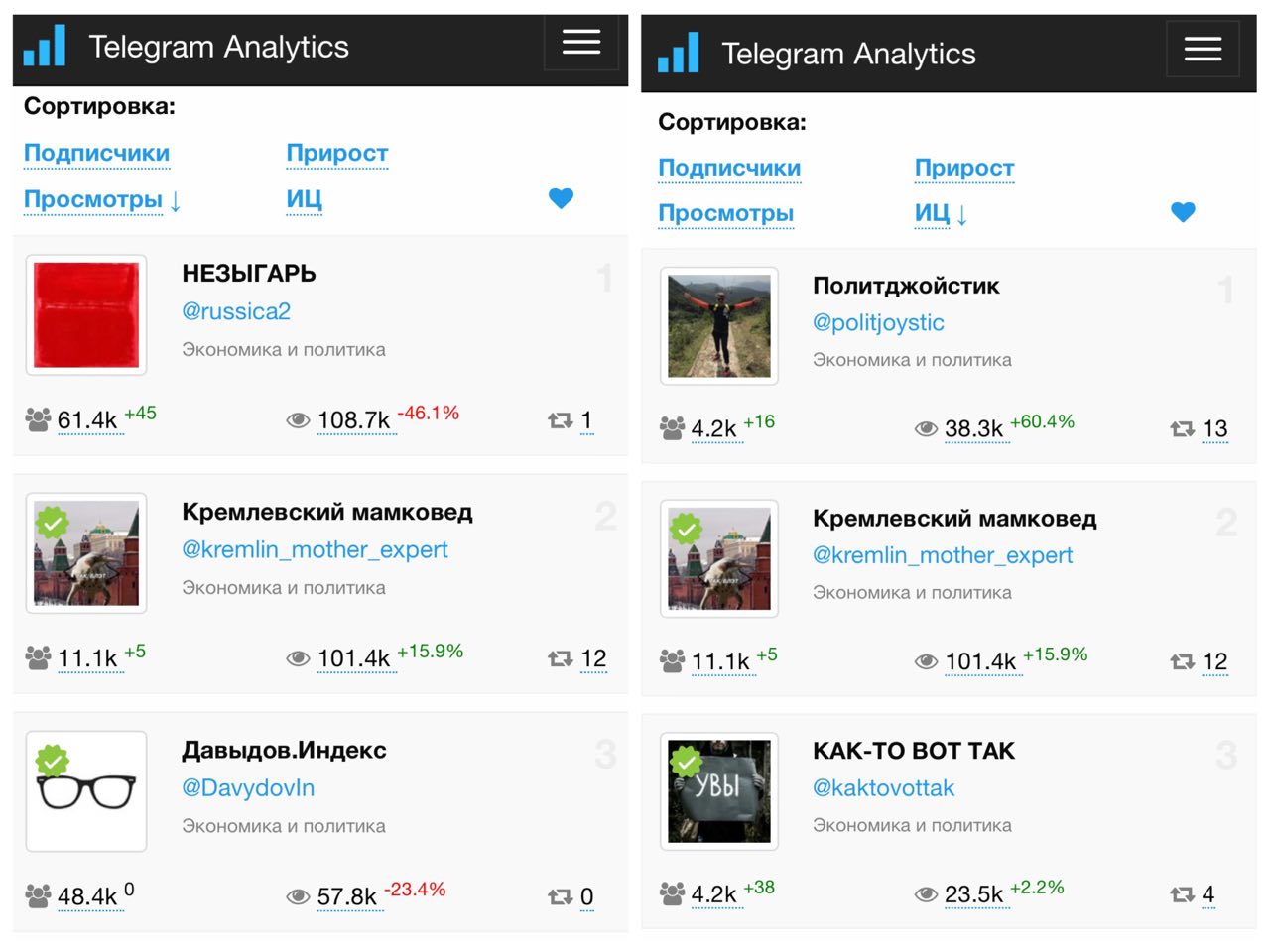Click eye icon beside 38.3k
1270x952 pixels.
point(926,428)
